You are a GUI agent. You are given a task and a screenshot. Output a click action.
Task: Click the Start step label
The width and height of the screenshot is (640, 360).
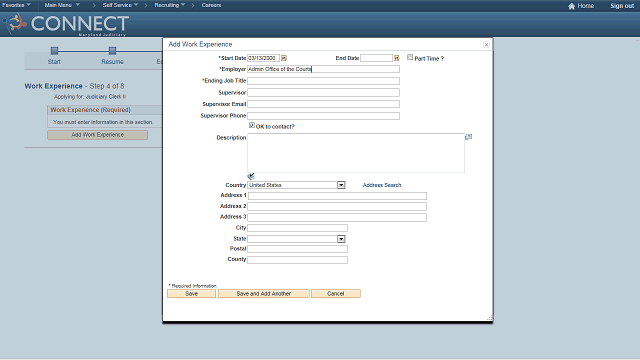[54, 62]
